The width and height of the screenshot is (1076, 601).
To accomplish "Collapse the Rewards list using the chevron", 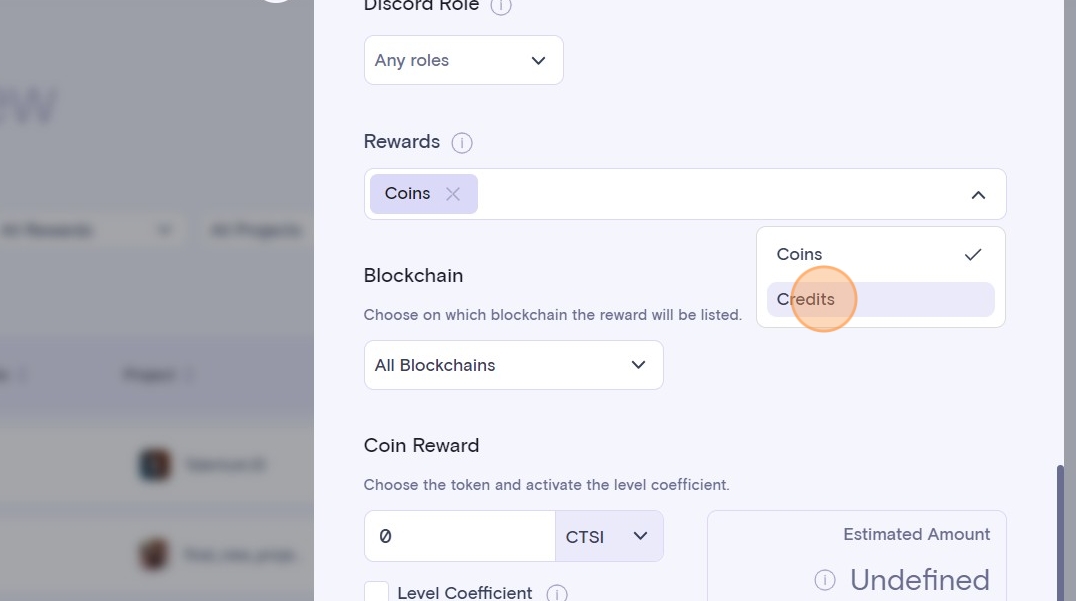I will click(978, 195).
